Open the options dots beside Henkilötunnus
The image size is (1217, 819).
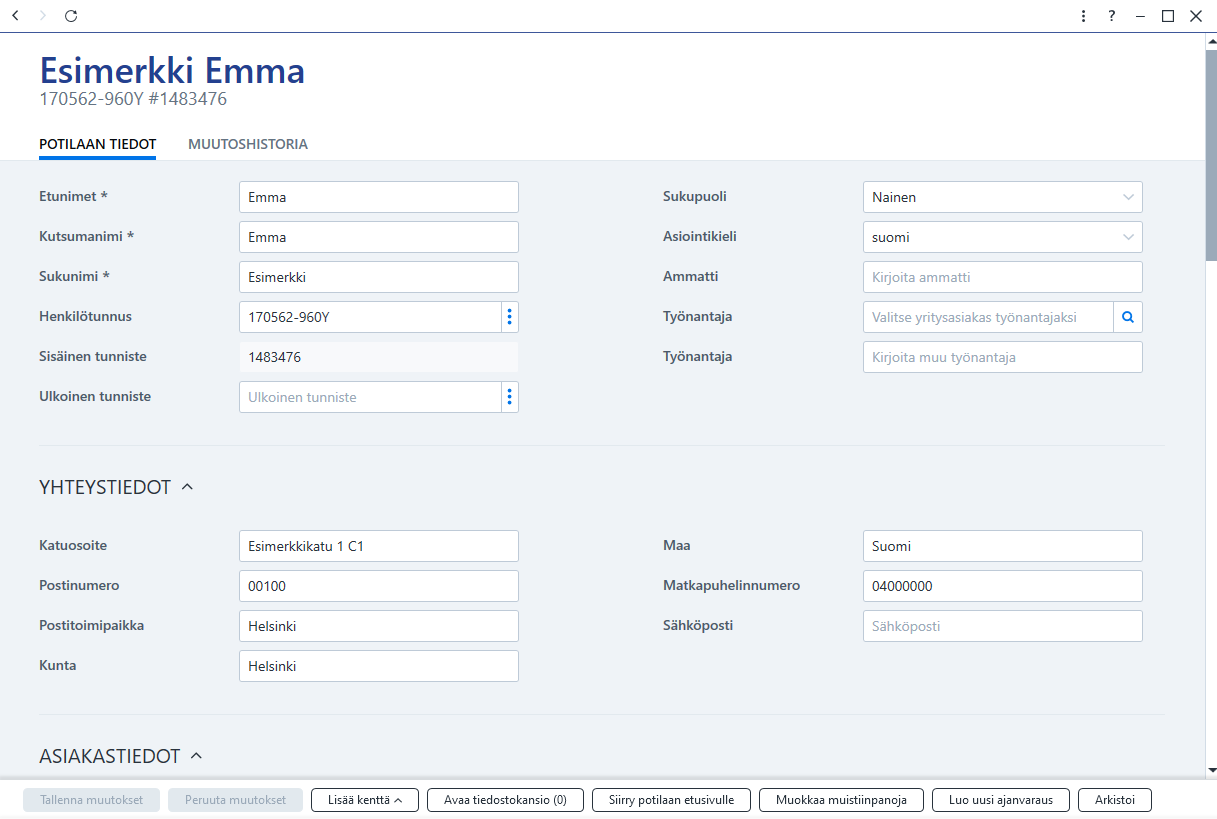click(509, 317)
